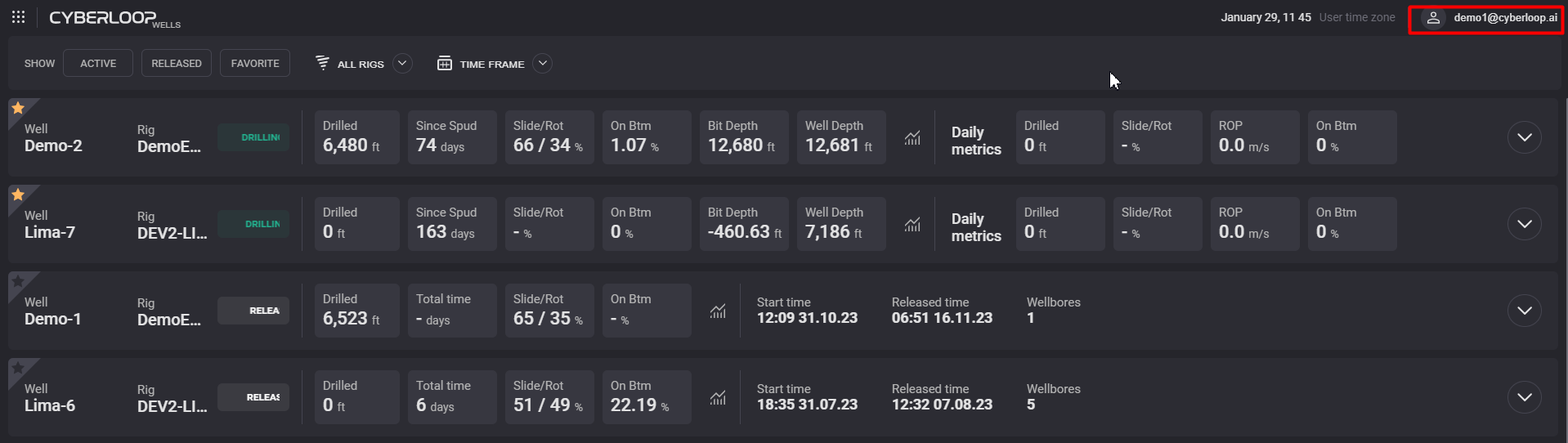Filter wells by Active status

click(98, 63)
